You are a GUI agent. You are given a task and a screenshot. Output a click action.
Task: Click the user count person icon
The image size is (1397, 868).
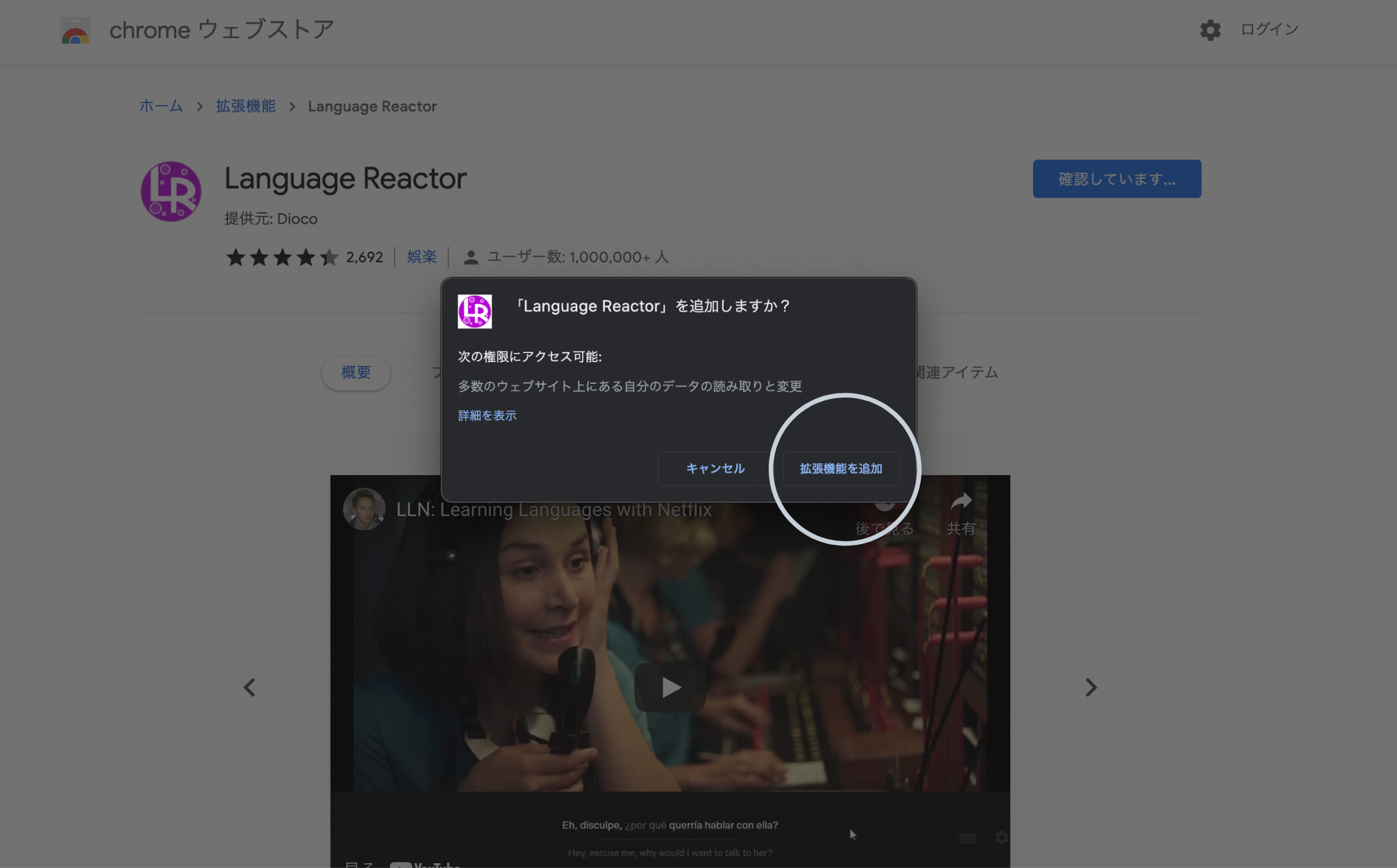tap(471, 257)
